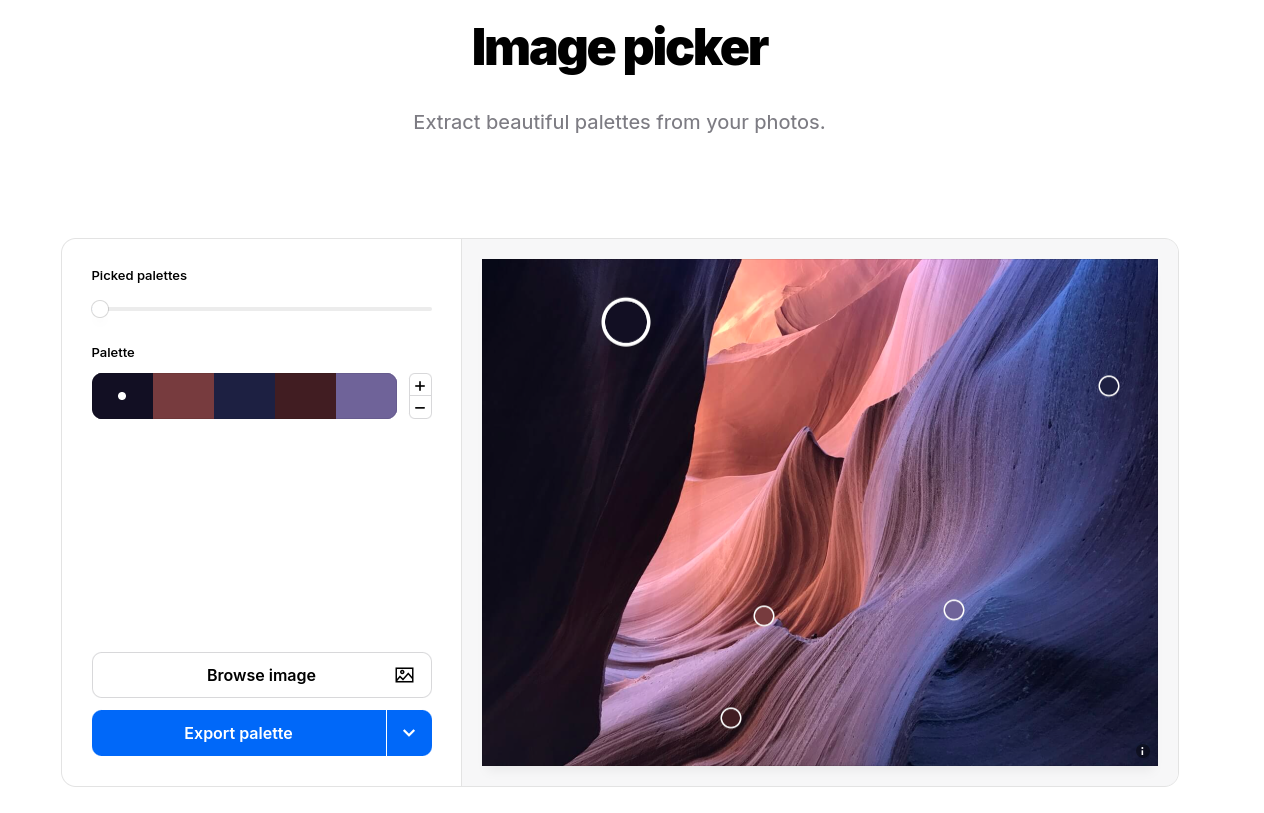Remove a color with the minus button

[x=420, y=407]
